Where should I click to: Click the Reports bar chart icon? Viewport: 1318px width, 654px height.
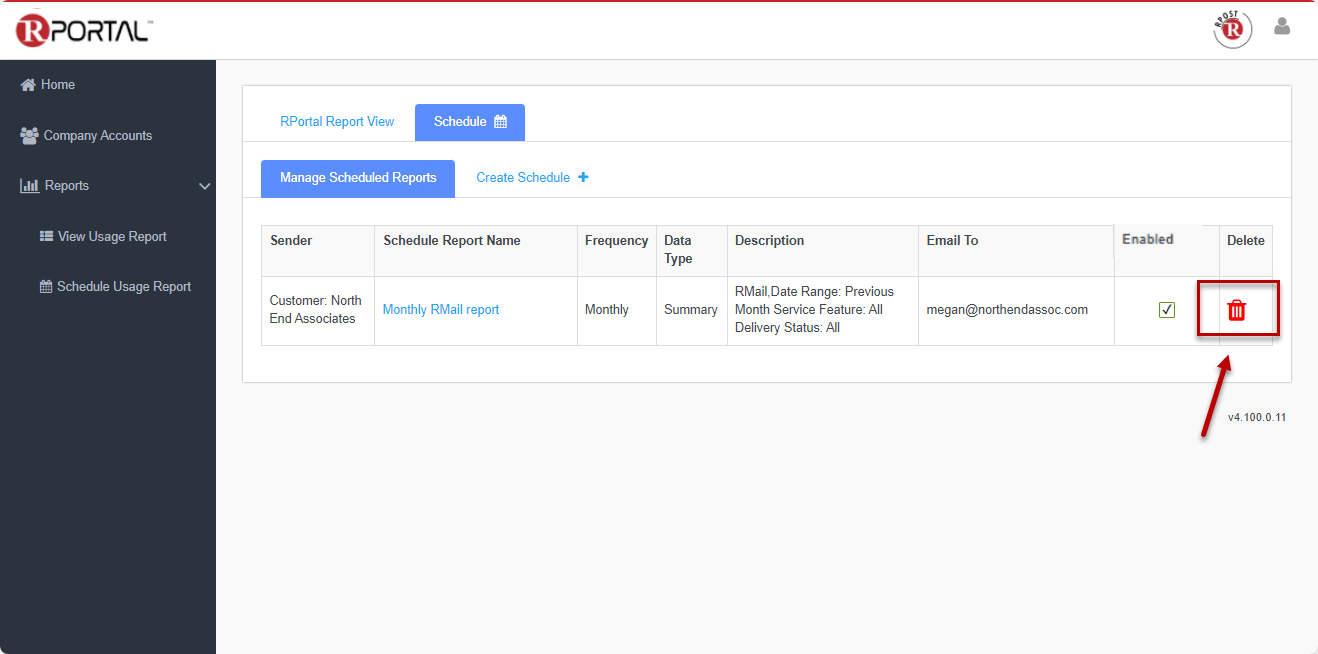(x=29, y=186)
